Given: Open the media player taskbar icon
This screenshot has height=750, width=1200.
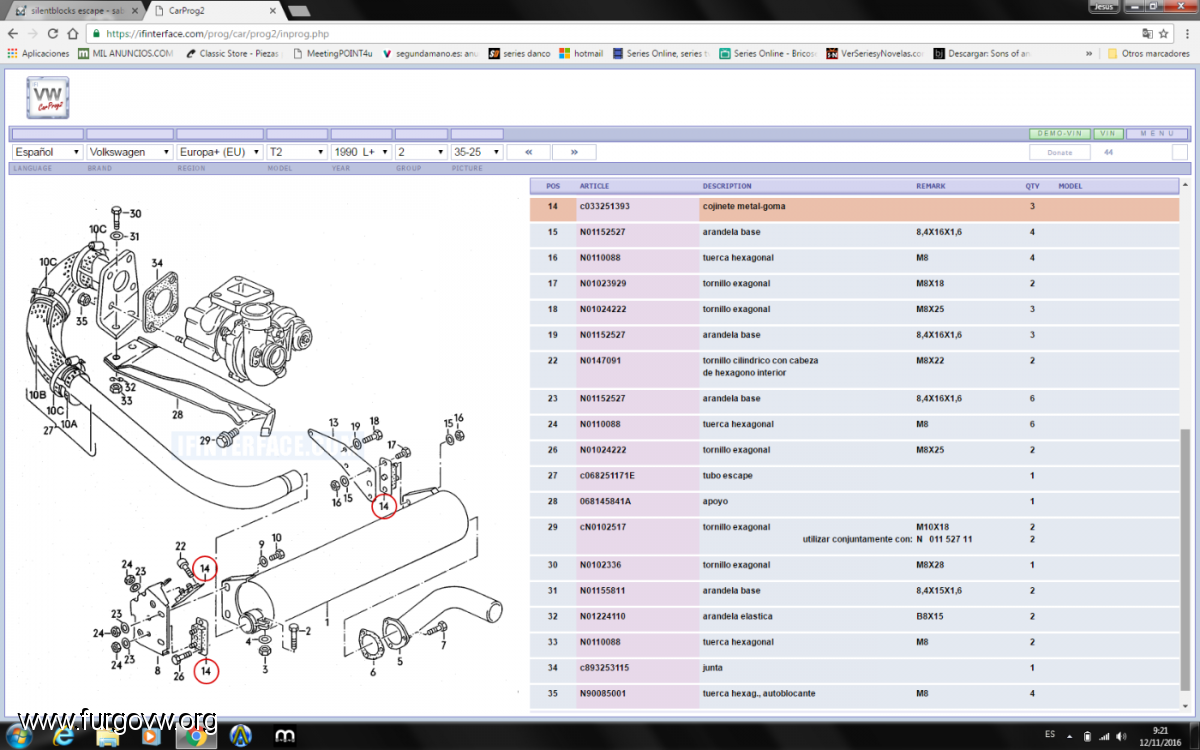Looking at the screenshot, I should [151, 737].
